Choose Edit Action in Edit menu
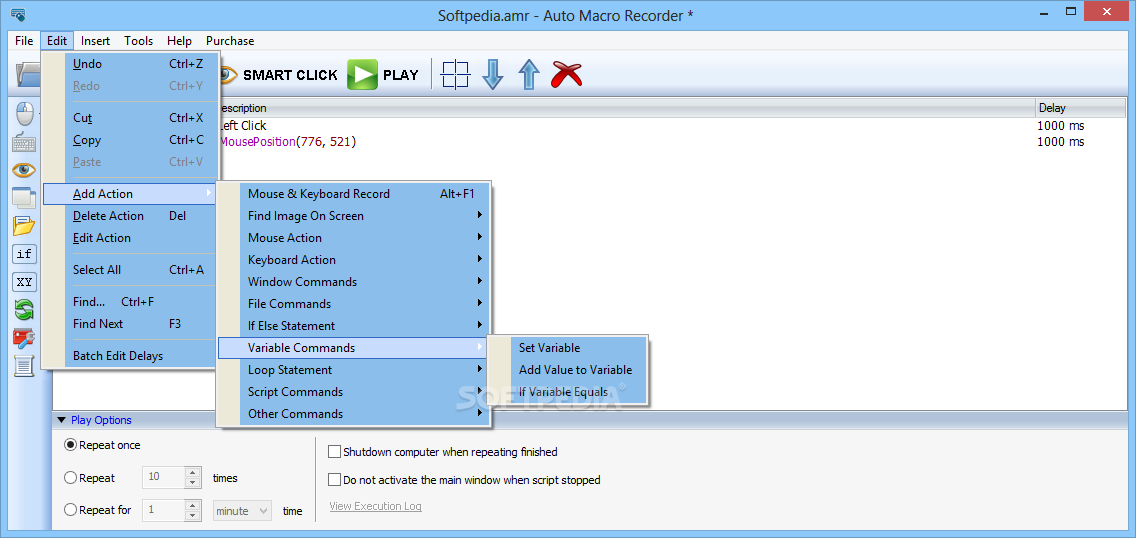 (130, 238)
